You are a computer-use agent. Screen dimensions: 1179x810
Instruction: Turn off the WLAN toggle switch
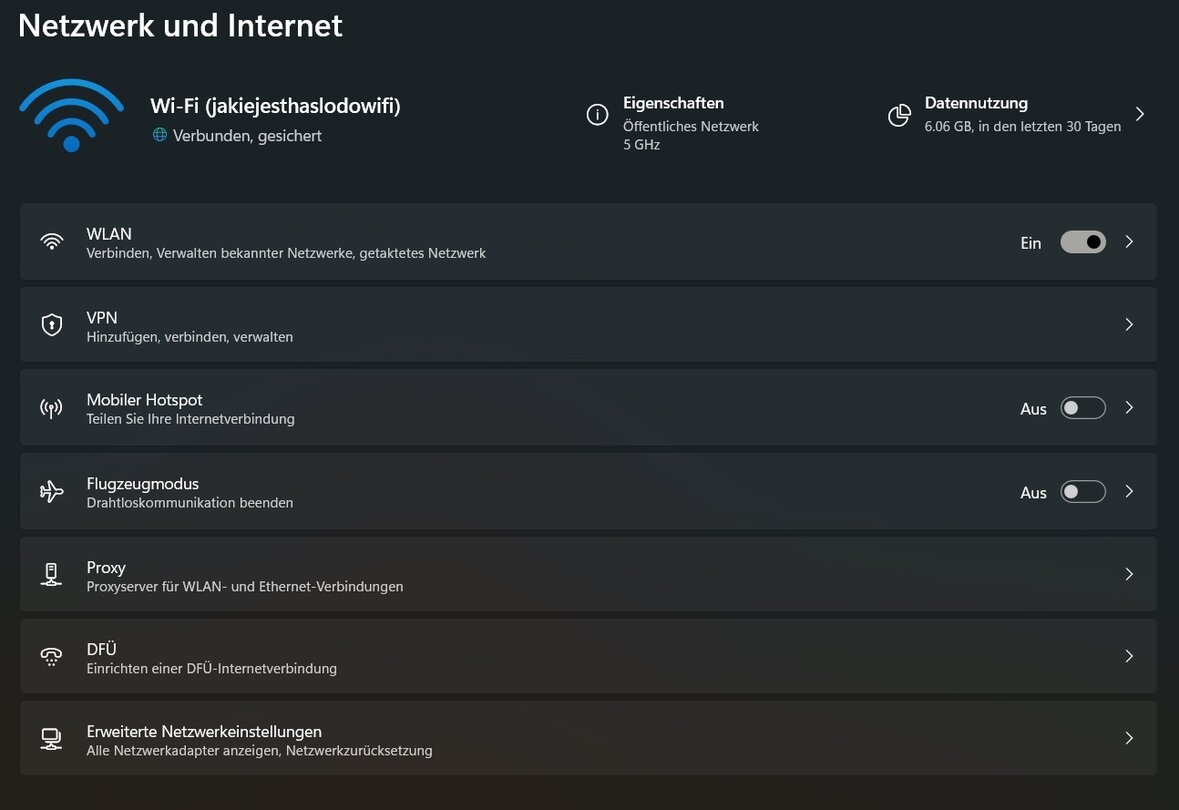click(x=1083, y=242)
